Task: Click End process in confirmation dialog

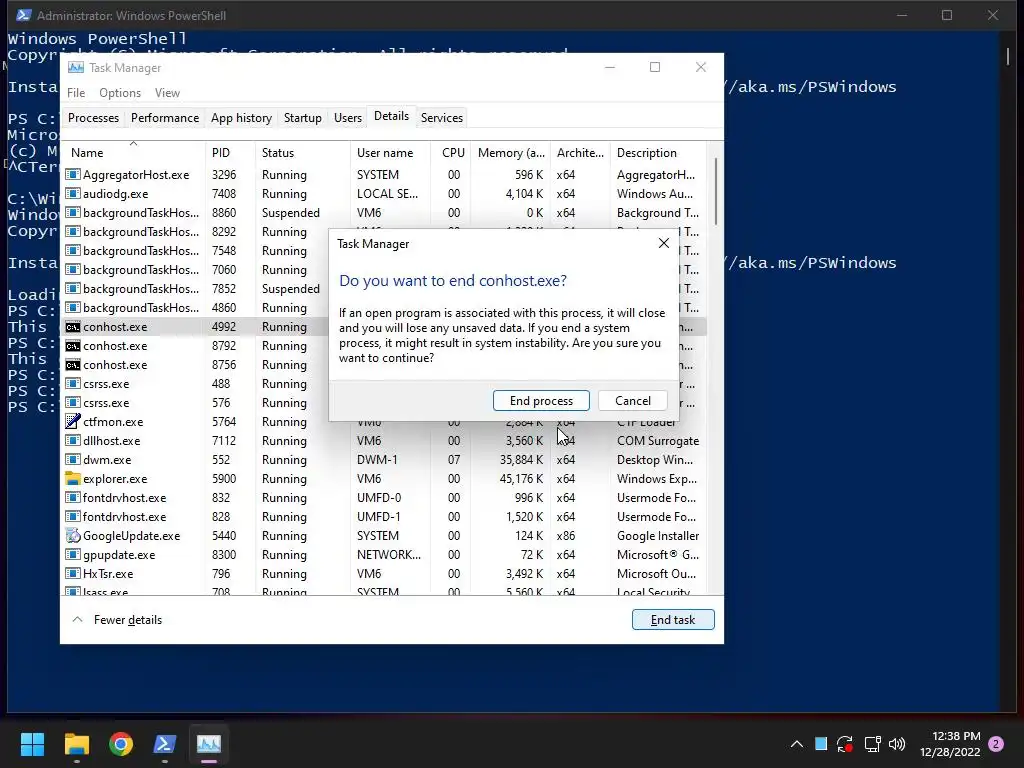Action: coord(541,400)
